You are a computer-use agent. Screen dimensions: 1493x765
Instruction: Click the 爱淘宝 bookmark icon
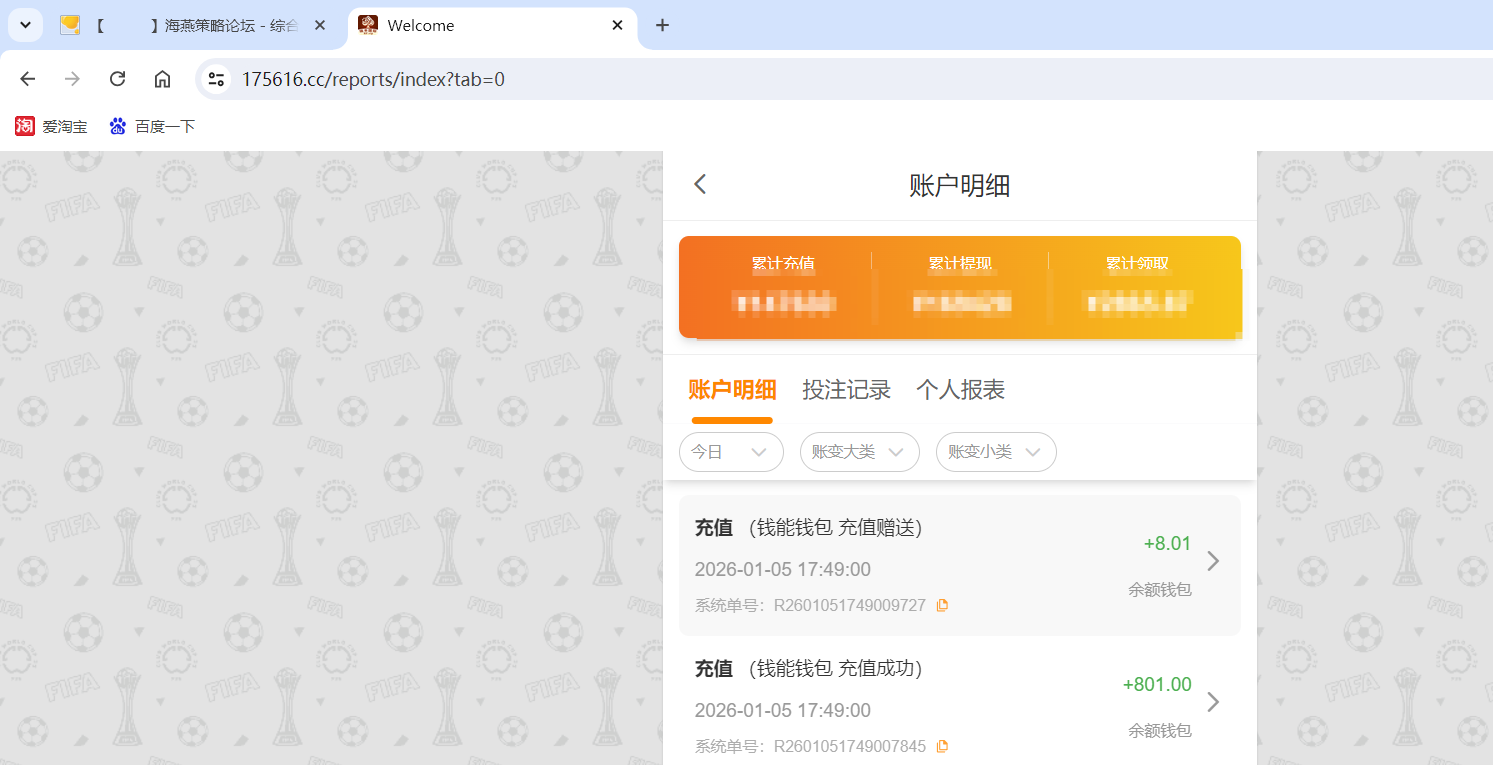(x=25, y=126)
